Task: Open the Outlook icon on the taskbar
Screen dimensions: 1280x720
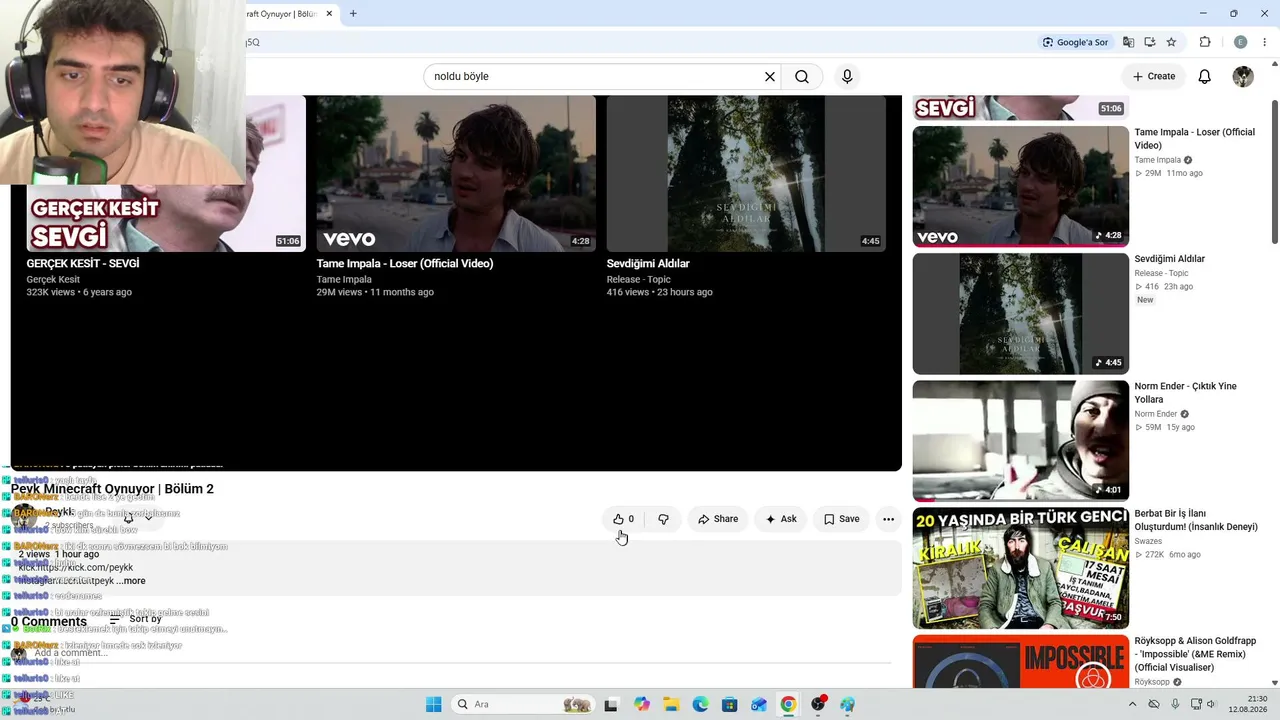Action: (759, 704)
